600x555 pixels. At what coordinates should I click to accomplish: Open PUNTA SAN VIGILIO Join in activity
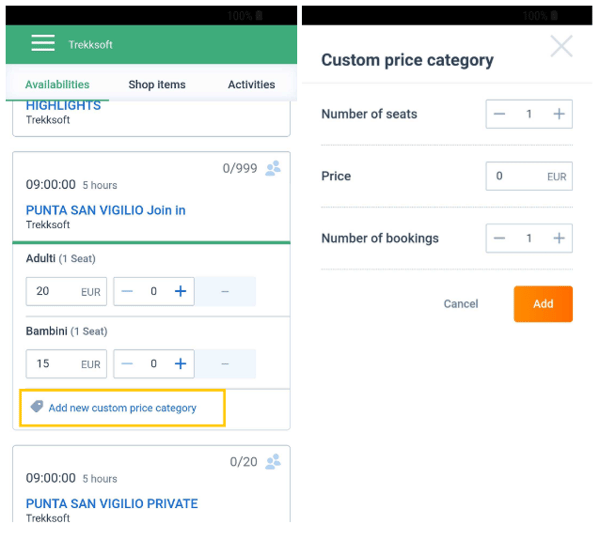click(x=106, y=210)
